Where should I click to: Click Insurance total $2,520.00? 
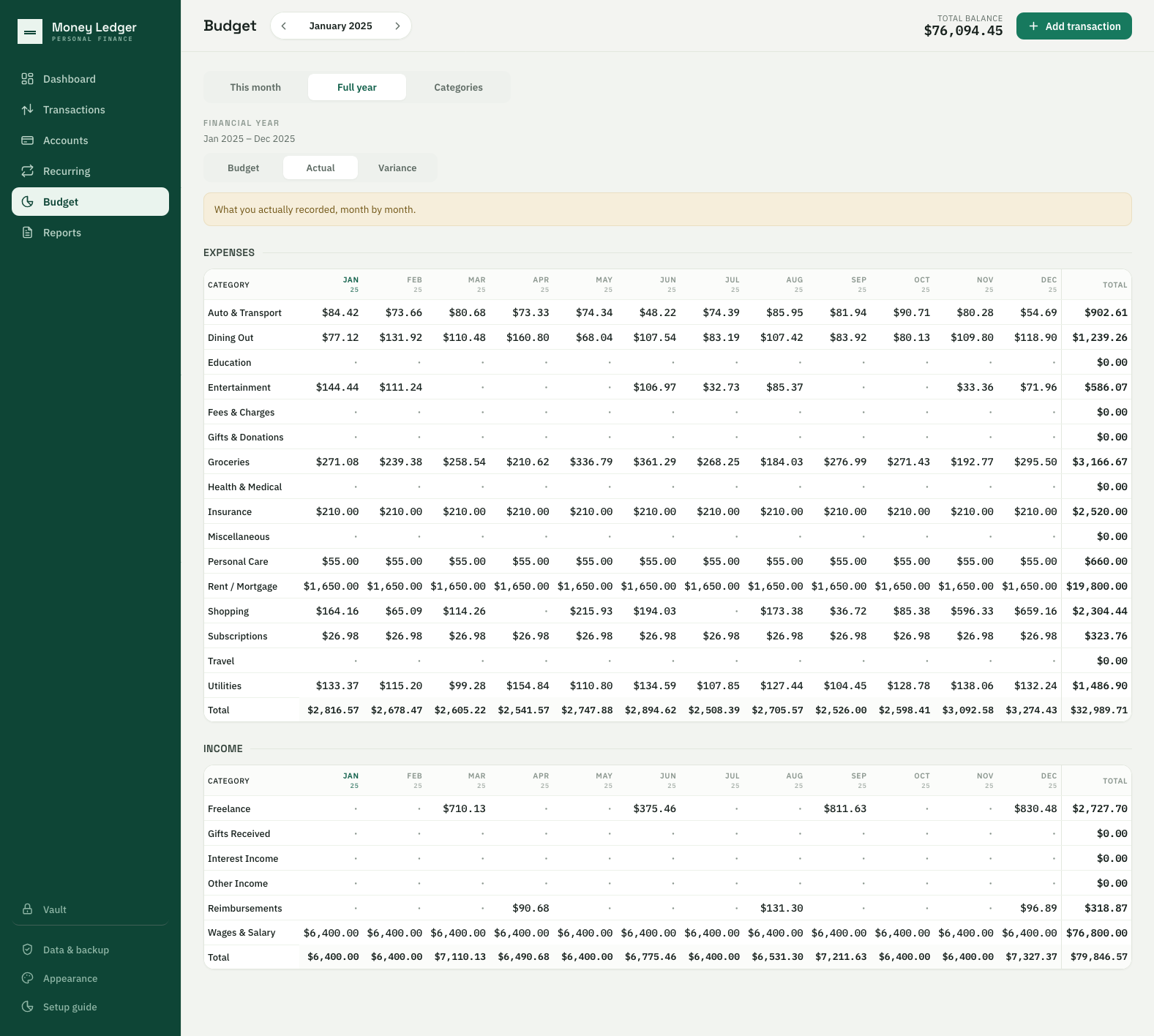(1099, 511)
